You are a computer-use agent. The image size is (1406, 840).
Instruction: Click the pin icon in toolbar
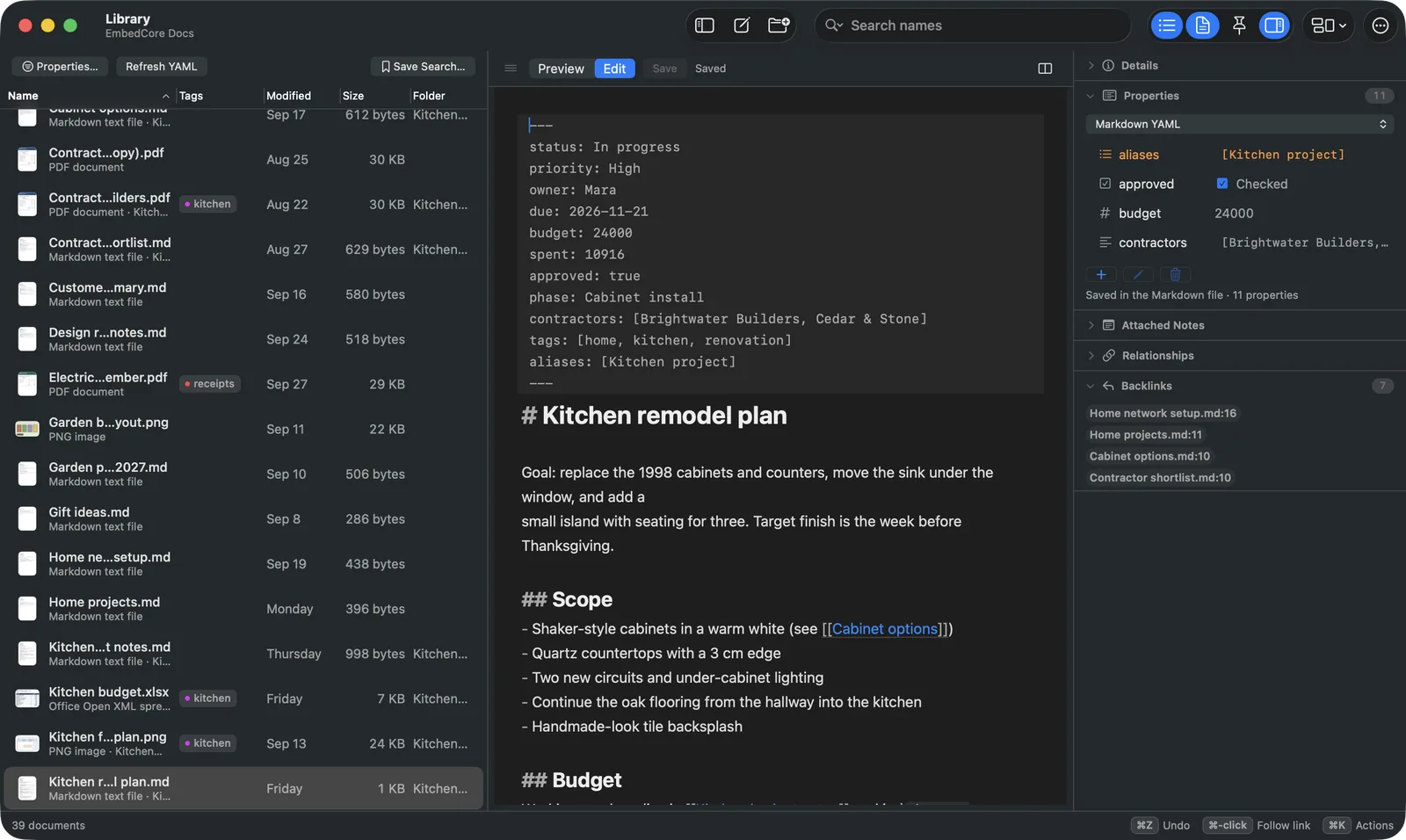coord(1239,25)
